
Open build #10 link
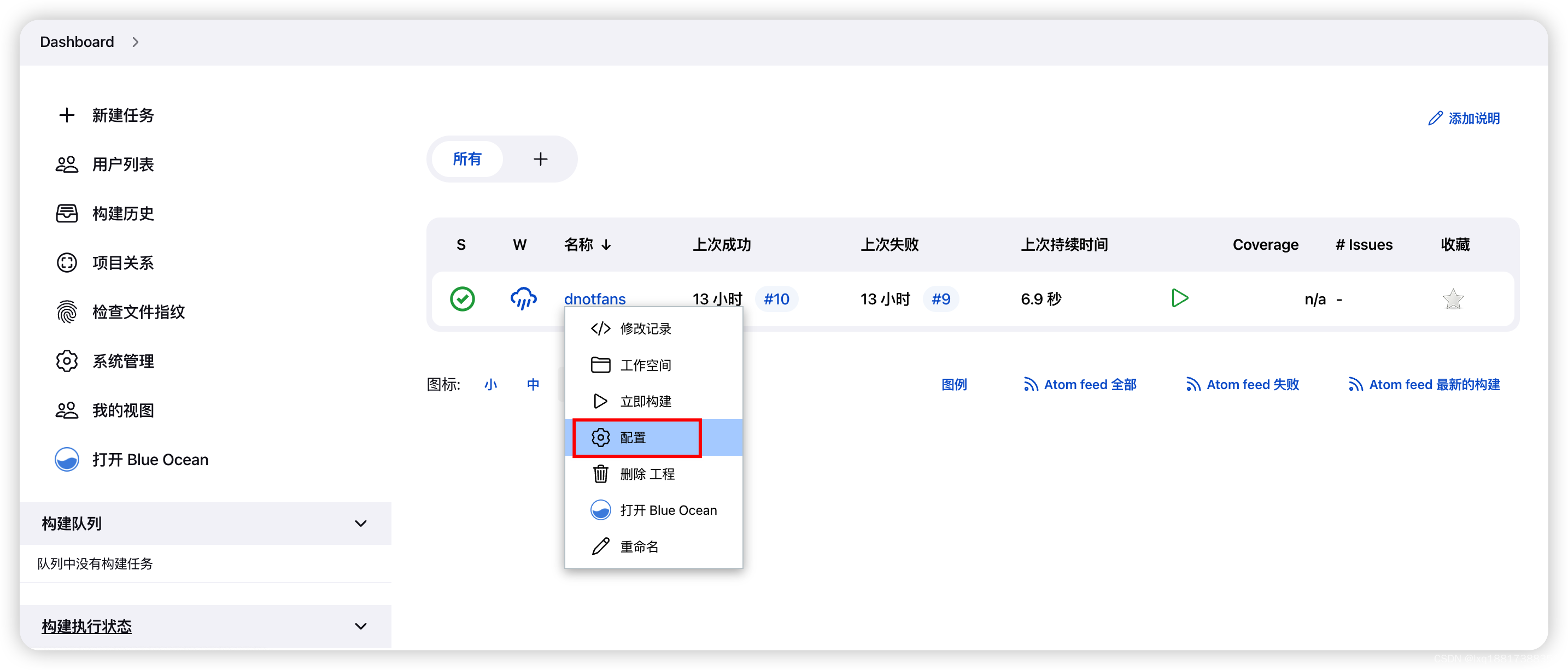point(776,299)
